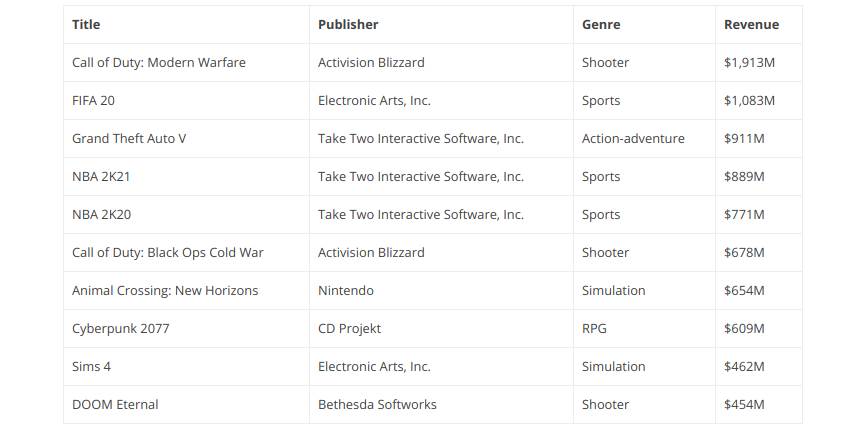The width and height of the screenshot is (845, 437).
Task: Select the Bethesda Softworks publisher cell
Action: tap(377, 404)
